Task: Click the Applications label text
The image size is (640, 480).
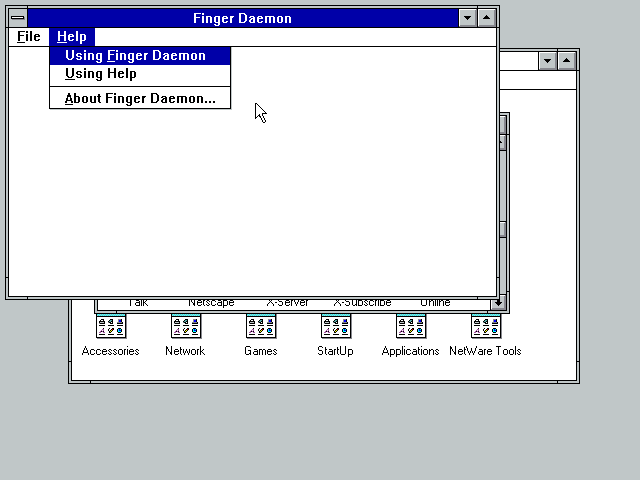Action: coord(411,351)
